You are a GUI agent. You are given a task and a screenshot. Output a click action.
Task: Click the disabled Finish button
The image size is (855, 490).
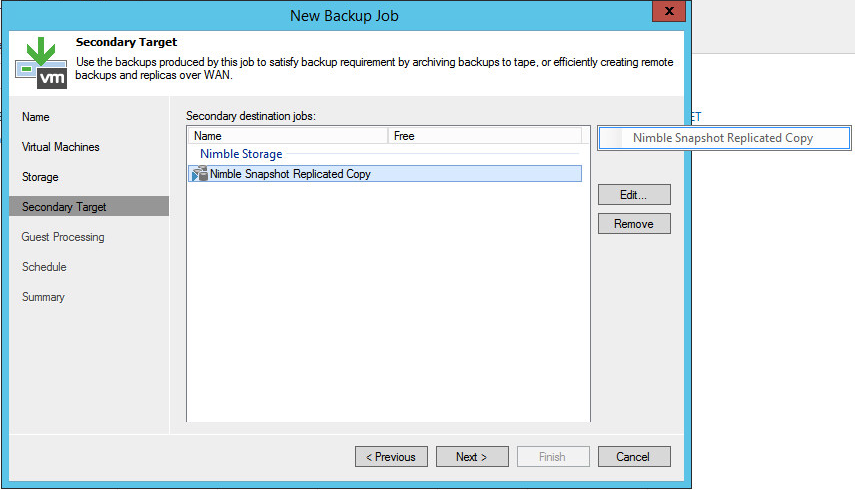(553, 457)
